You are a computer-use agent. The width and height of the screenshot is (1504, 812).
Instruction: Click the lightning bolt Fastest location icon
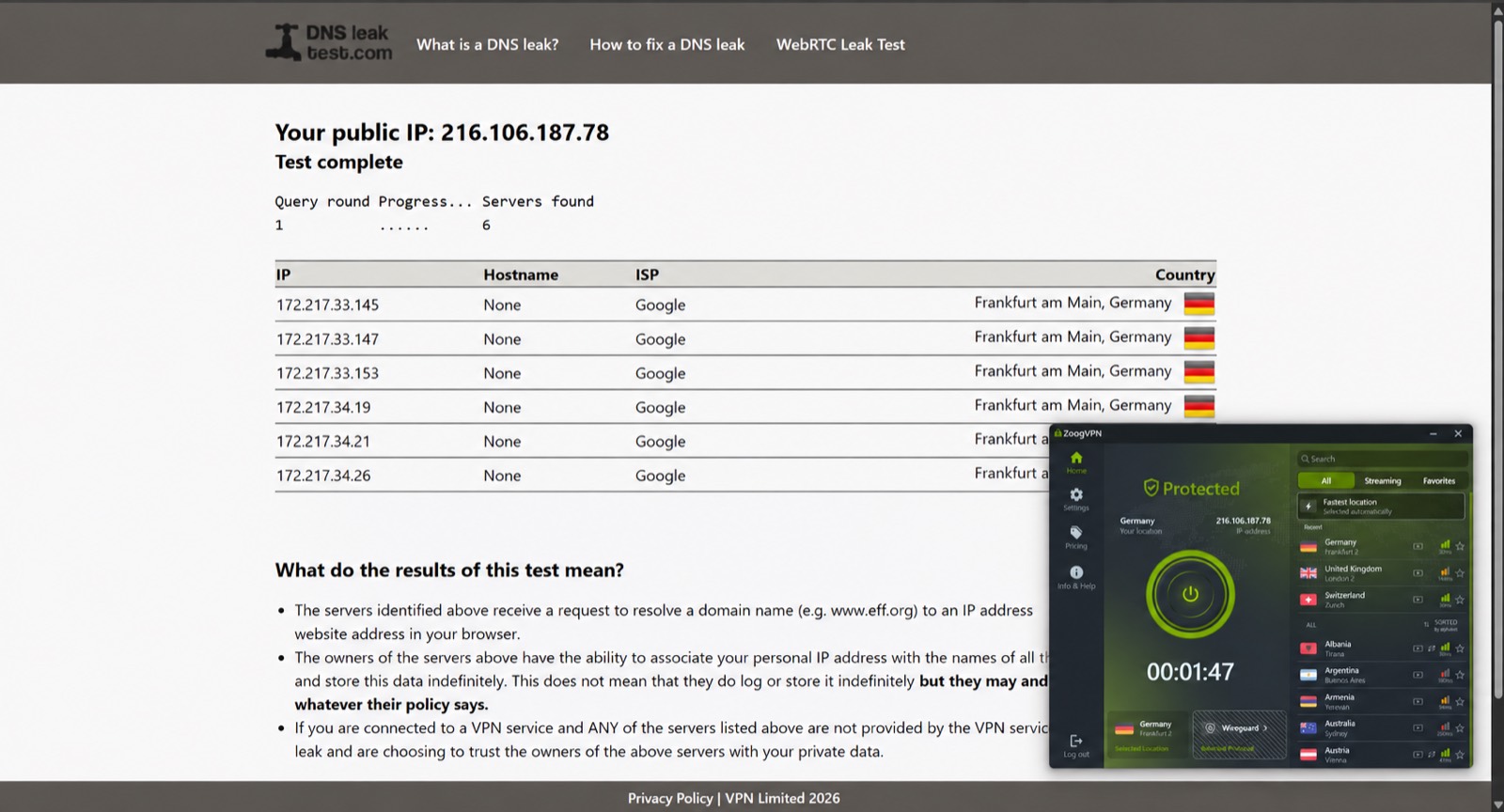pos(1308,506)
